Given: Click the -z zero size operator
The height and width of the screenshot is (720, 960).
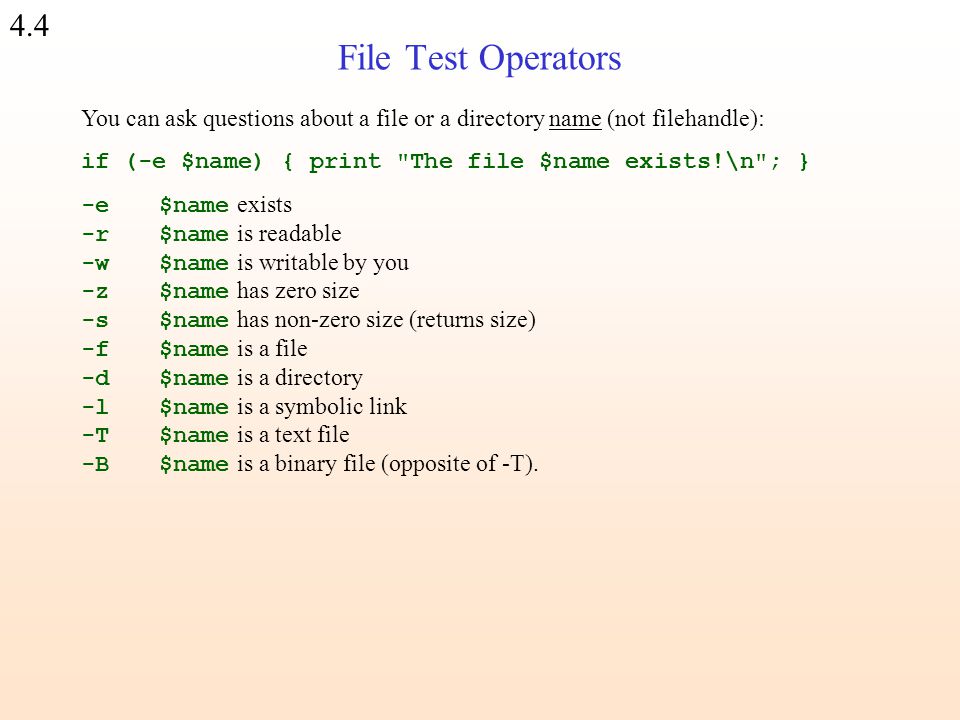Looking at the screenshot, I should 96,291.
